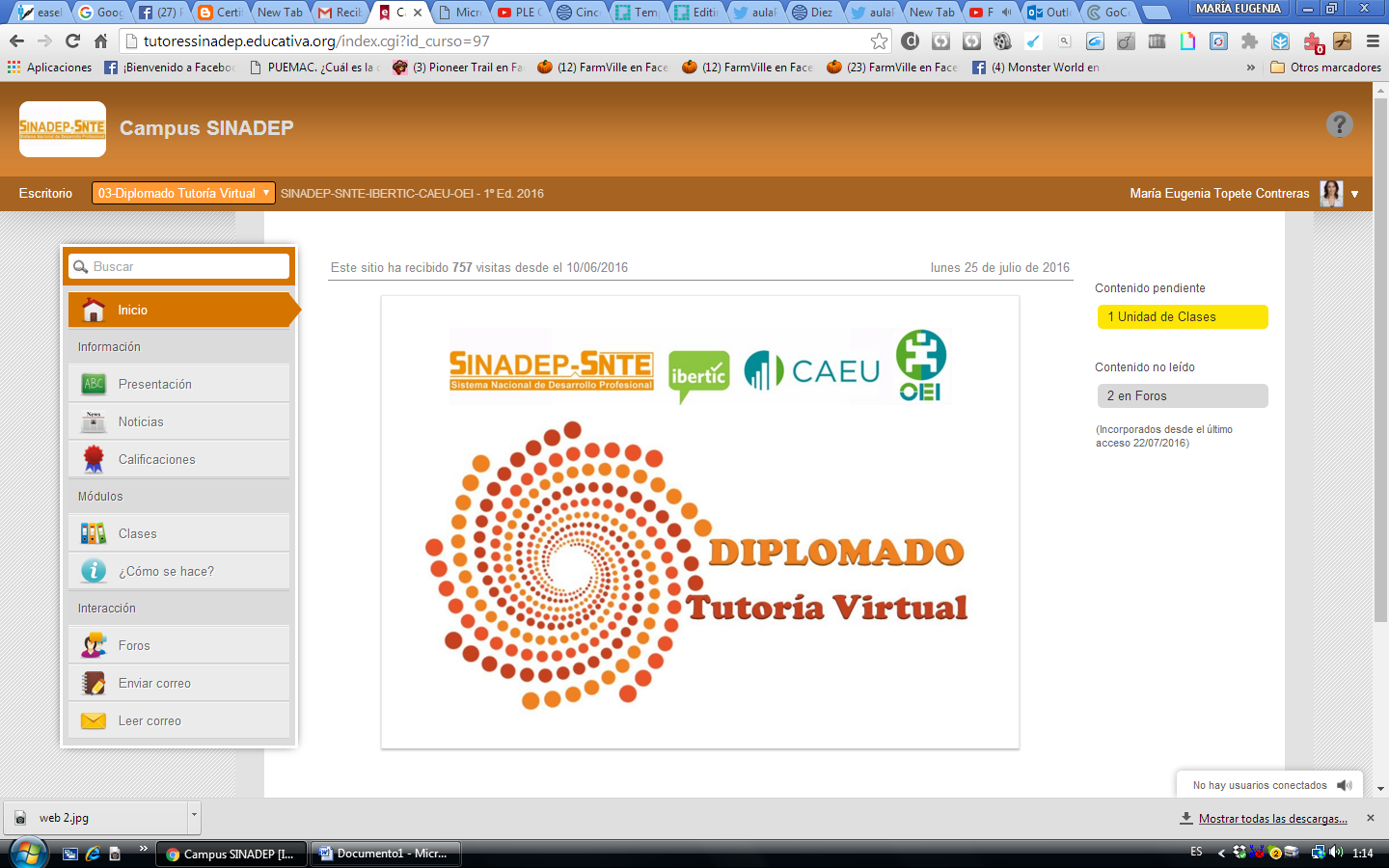Switch to the PLE browser tab
This screenshot has height=868, width=1389.
(519, 12)
